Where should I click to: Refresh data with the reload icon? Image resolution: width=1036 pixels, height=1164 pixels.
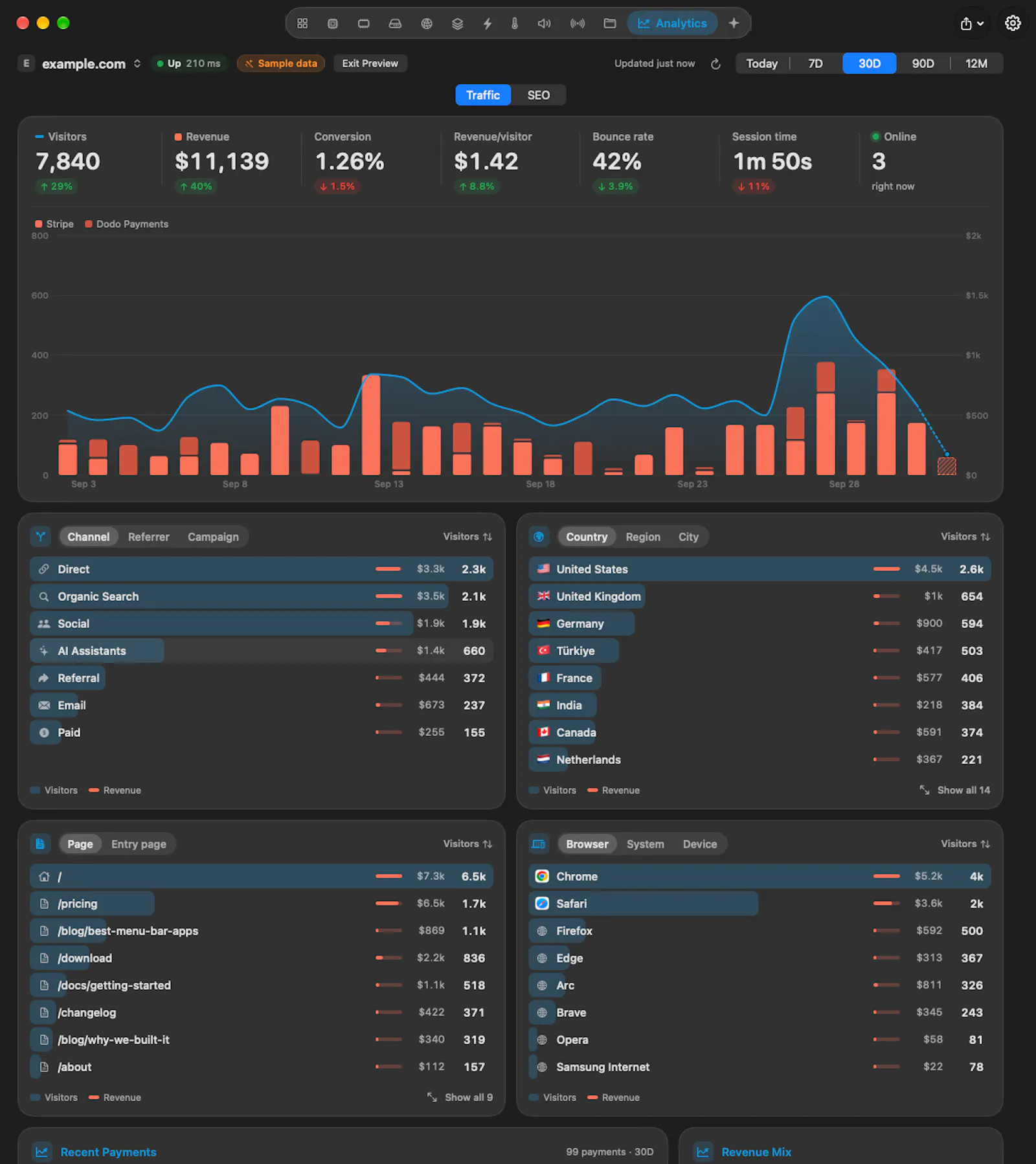(715, 63)
